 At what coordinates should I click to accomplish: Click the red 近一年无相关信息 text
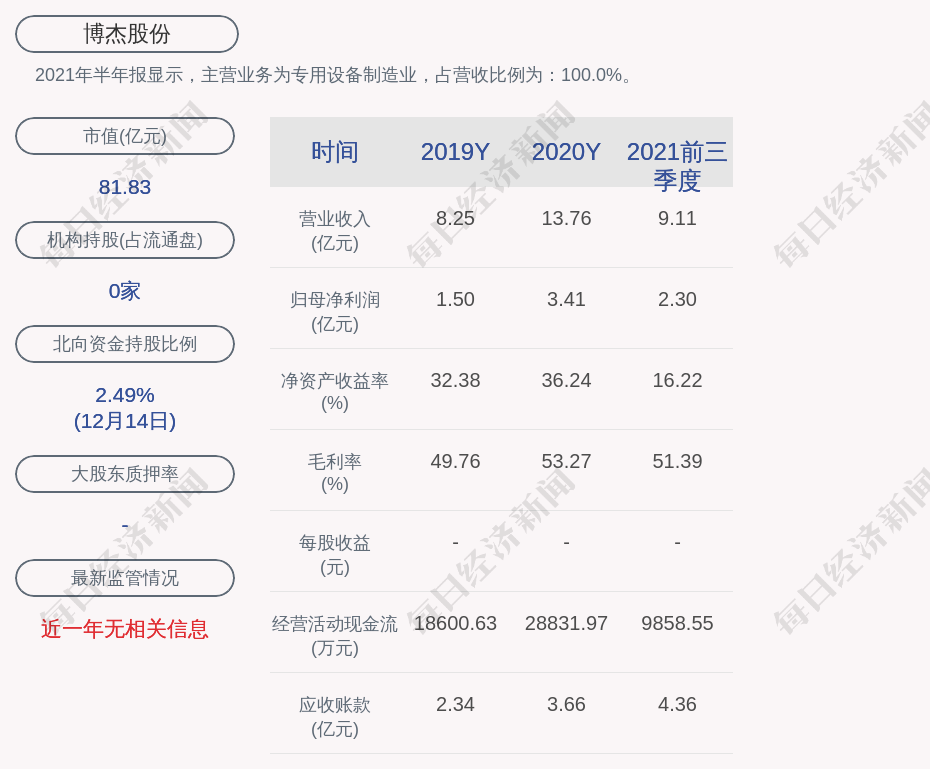125,629
